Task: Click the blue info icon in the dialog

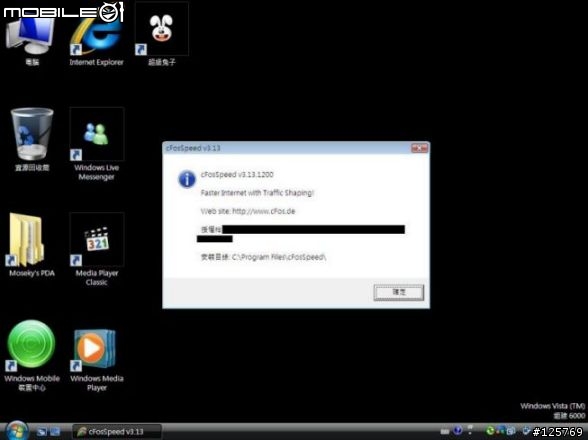Action: click(187, 179)
